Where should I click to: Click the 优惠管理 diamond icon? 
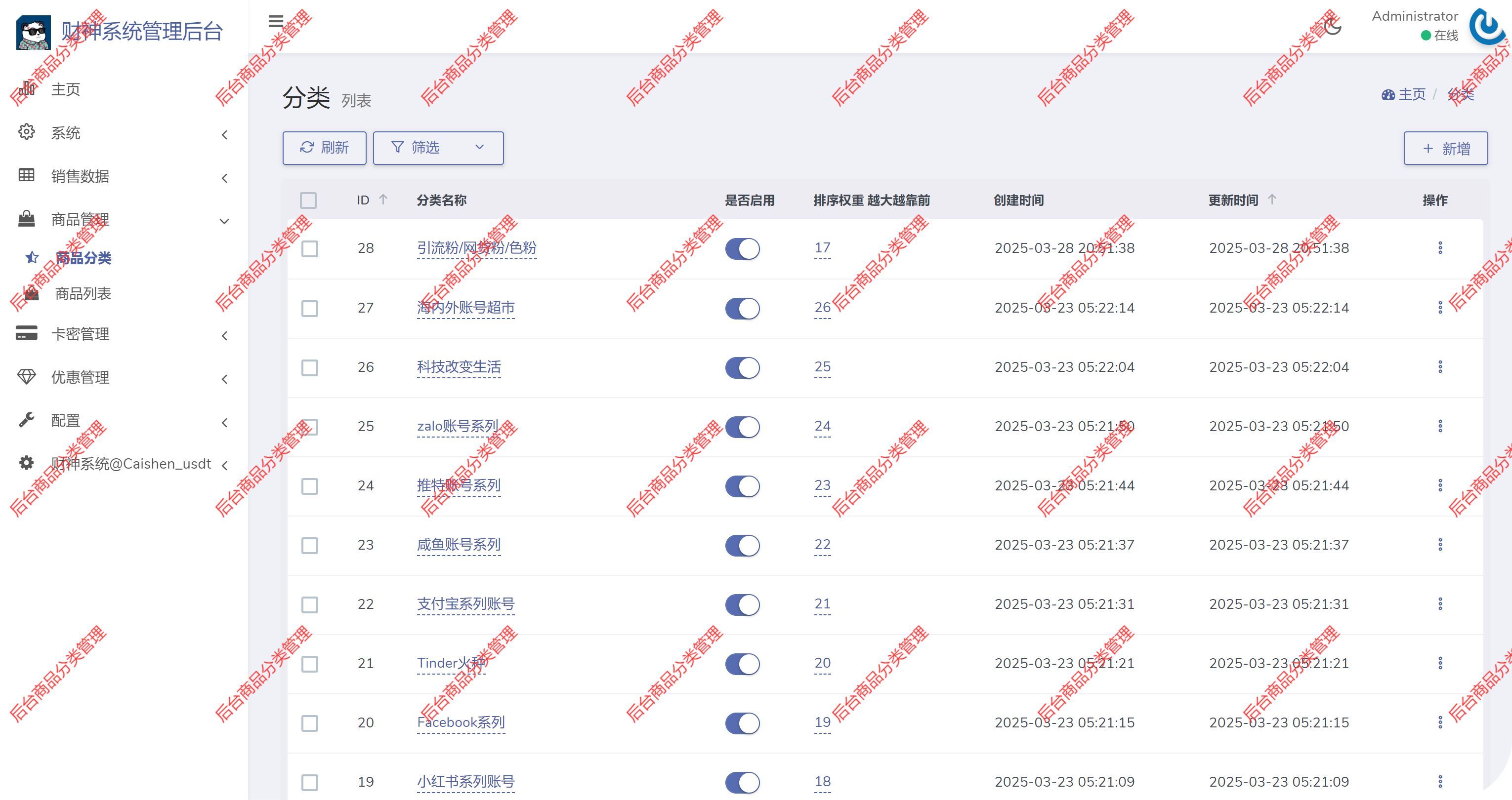tap(26, 377)
